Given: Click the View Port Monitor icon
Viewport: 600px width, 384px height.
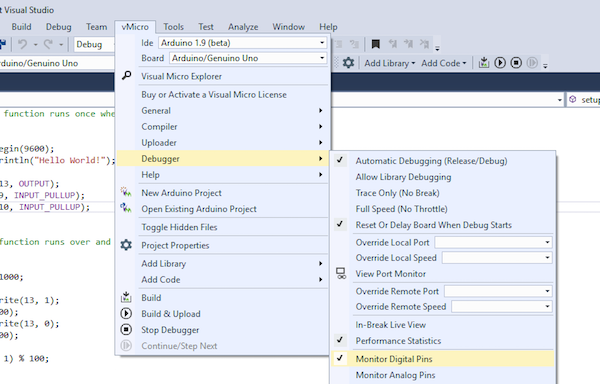Looking at the screenshot, I should (x=341, y=273).
